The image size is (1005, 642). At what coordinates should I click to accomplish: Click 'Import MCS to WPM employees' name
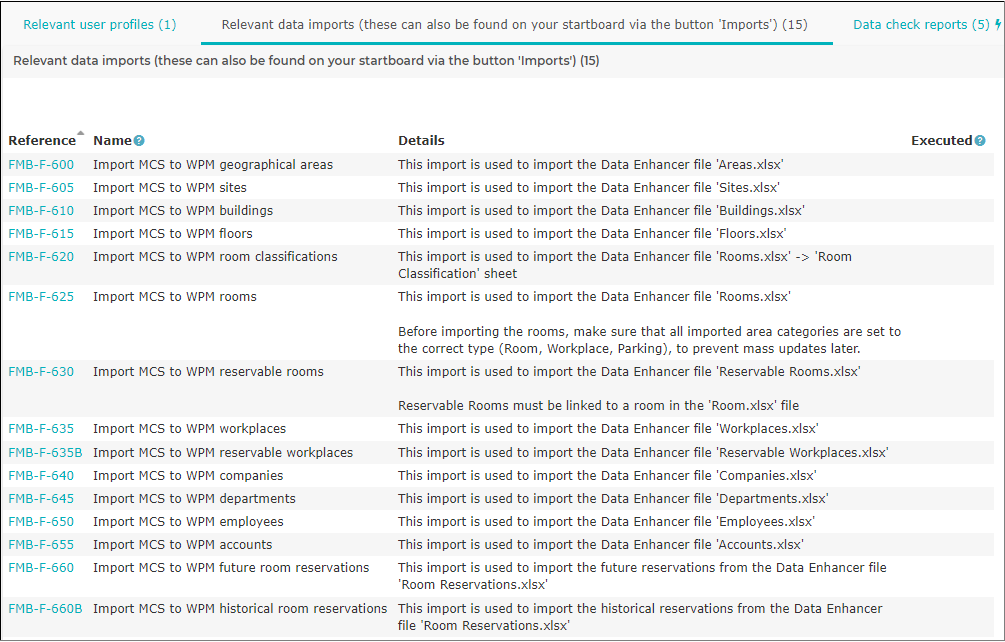pos(188,522)
